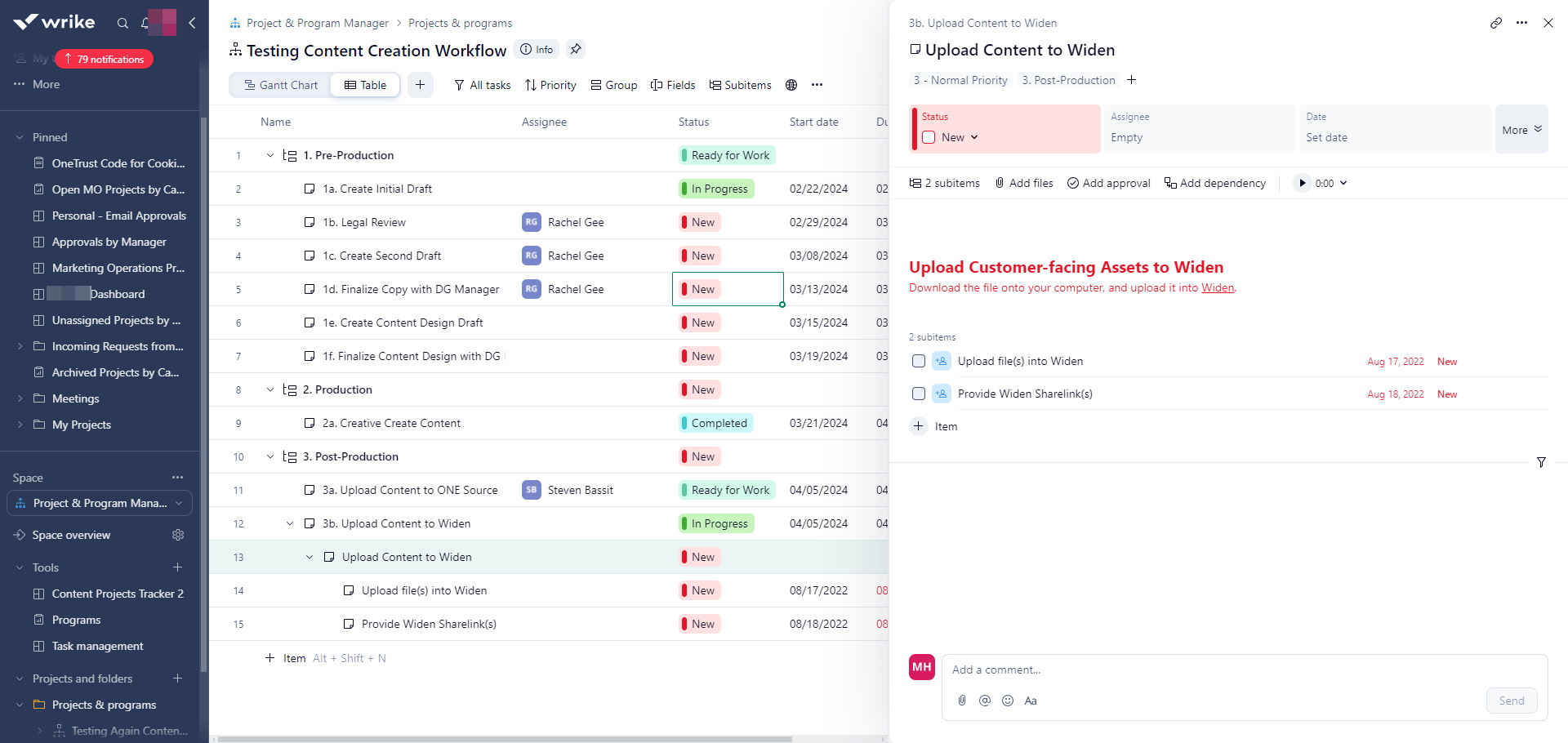Image resolution: width=1568 pixels, height=743 pixels.
Task: Open the Widen hyperlink in description
Action: pos(1218,287)
